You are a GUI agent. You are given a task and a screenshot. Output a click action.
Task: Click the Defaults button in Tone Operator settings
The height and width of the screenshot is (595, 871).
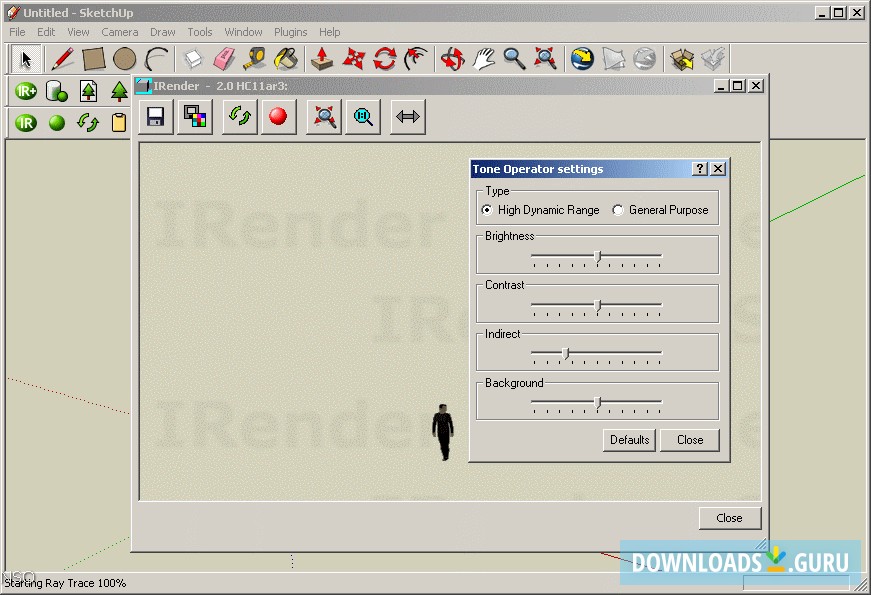pyautogui.click(x=629, y=440)
